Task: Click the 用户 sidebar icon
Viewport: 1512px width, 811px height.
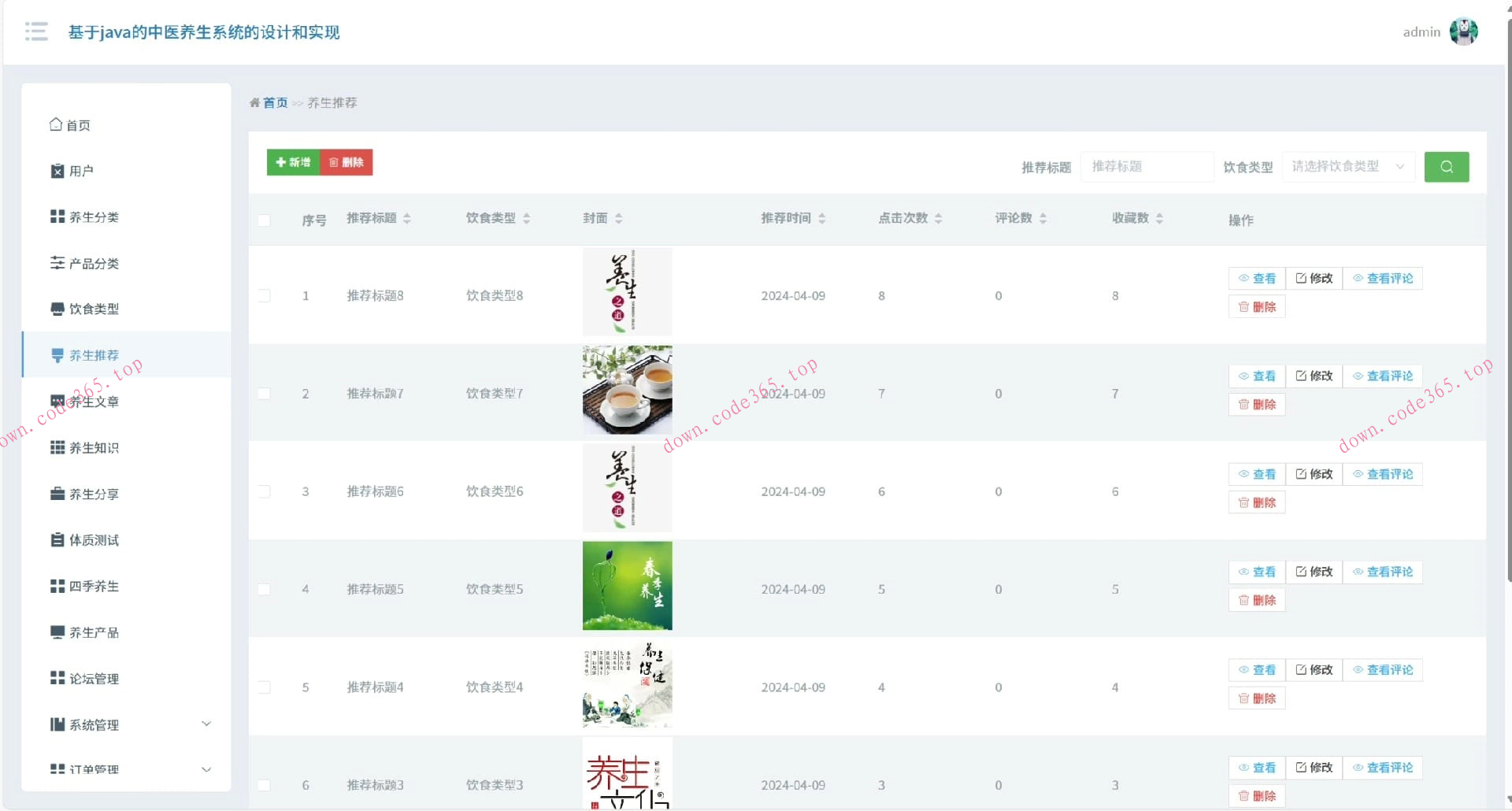Action: click(x=57, y=171)
